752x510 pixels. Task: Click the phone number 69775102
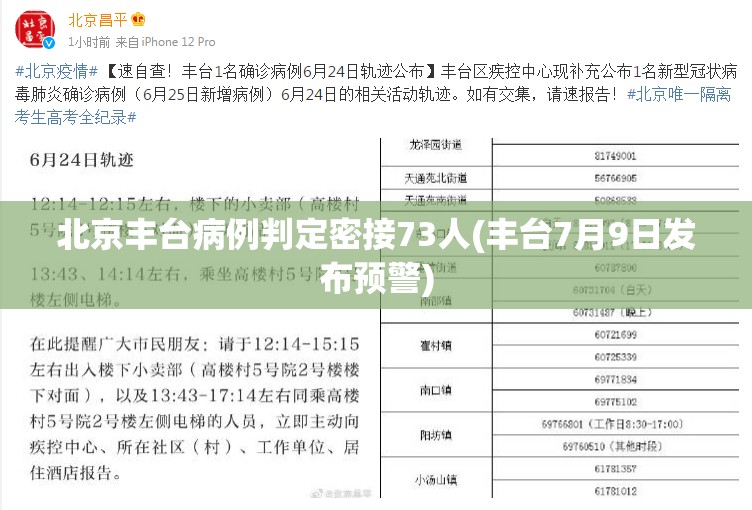point(615,402)
